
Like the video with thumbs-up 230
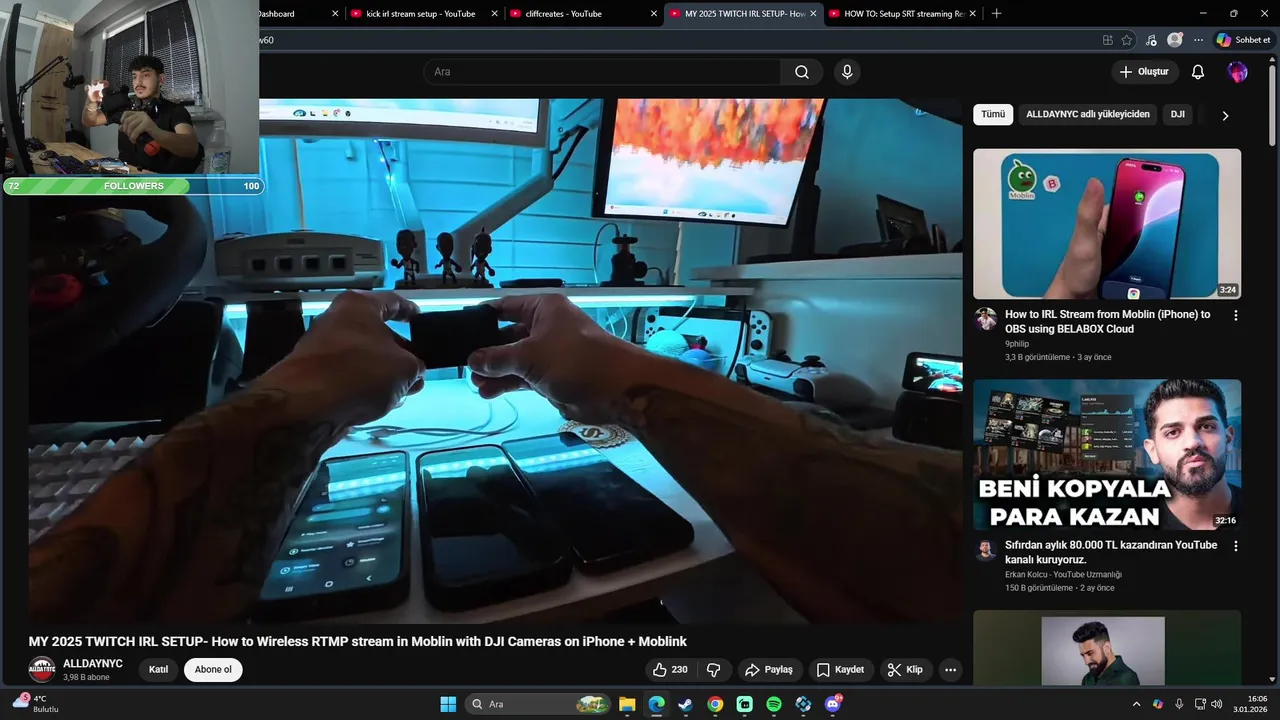point(670,670)
